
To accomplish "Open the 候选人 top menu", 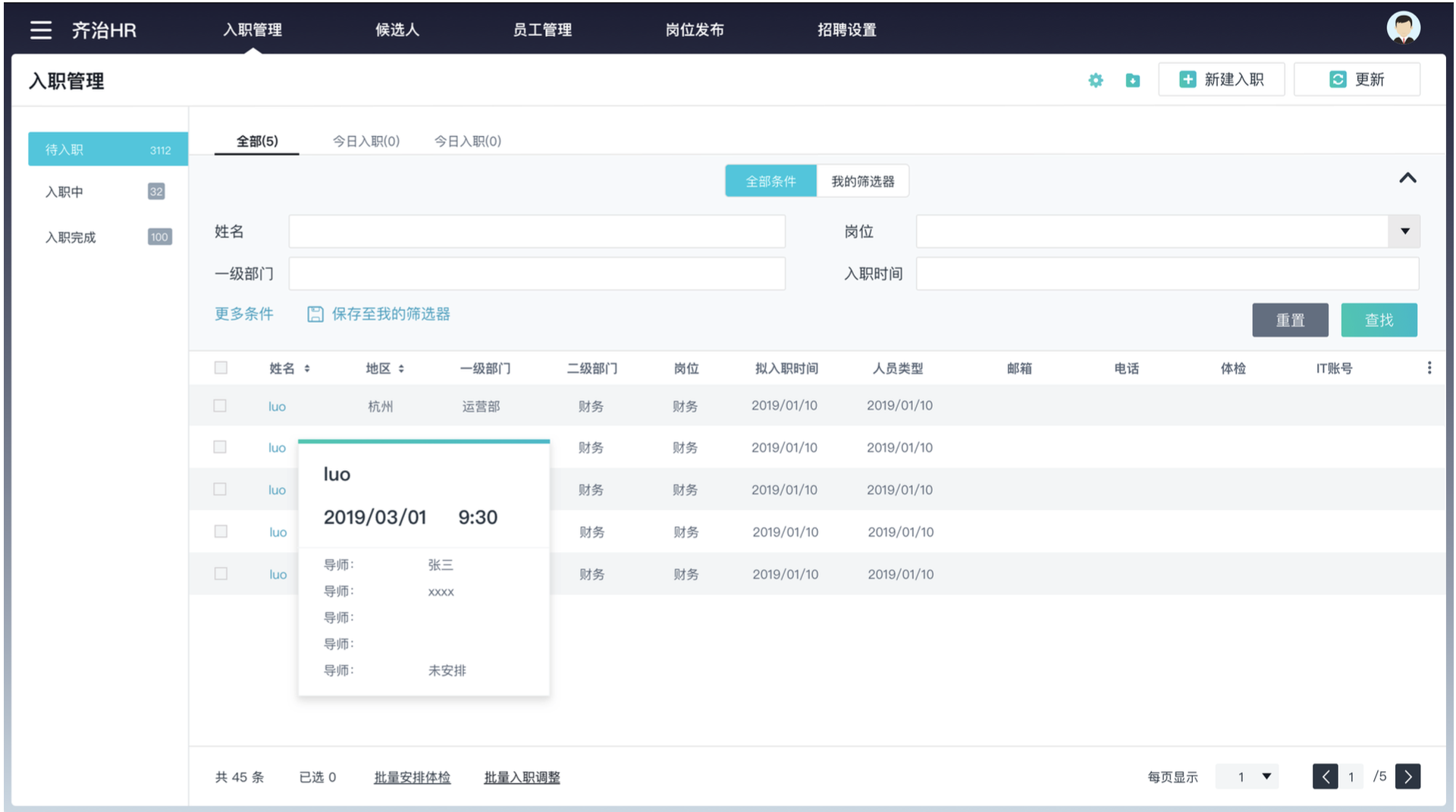I will pyautogui.click(x=397, y=30).
